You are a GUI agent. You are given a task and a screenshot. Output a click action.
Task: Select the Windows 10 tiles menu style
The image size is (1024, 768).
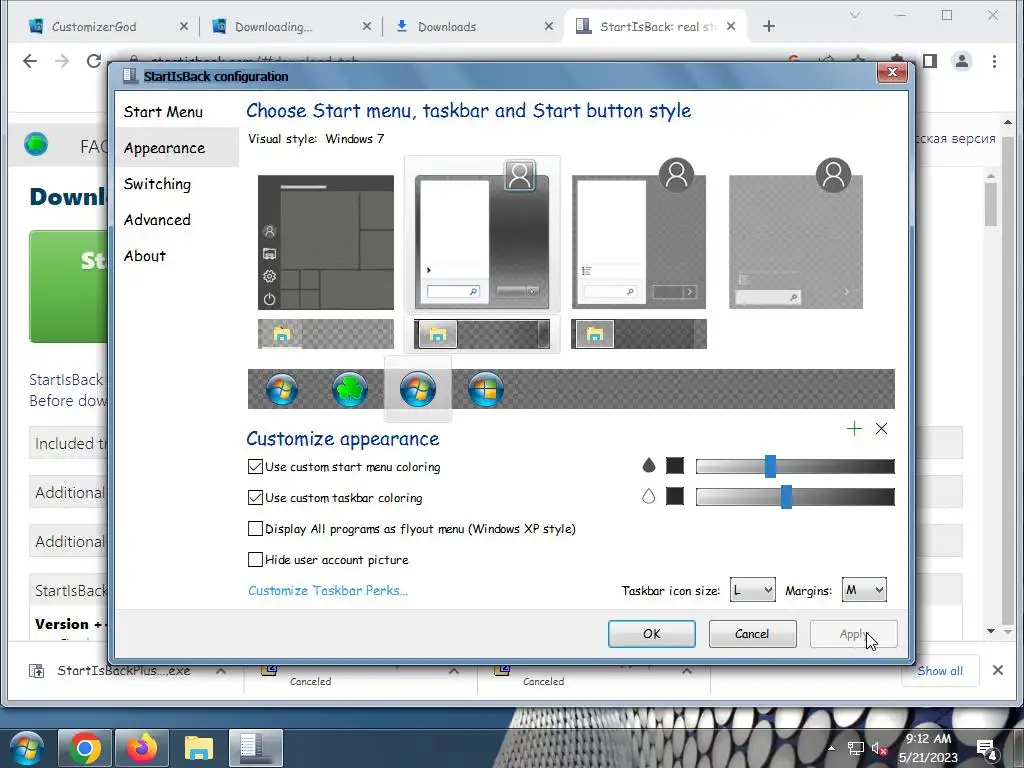coord(326,242)
